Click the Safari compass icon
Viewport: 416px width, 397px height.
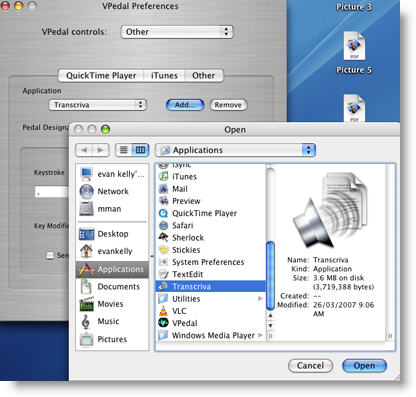(163, 225)
